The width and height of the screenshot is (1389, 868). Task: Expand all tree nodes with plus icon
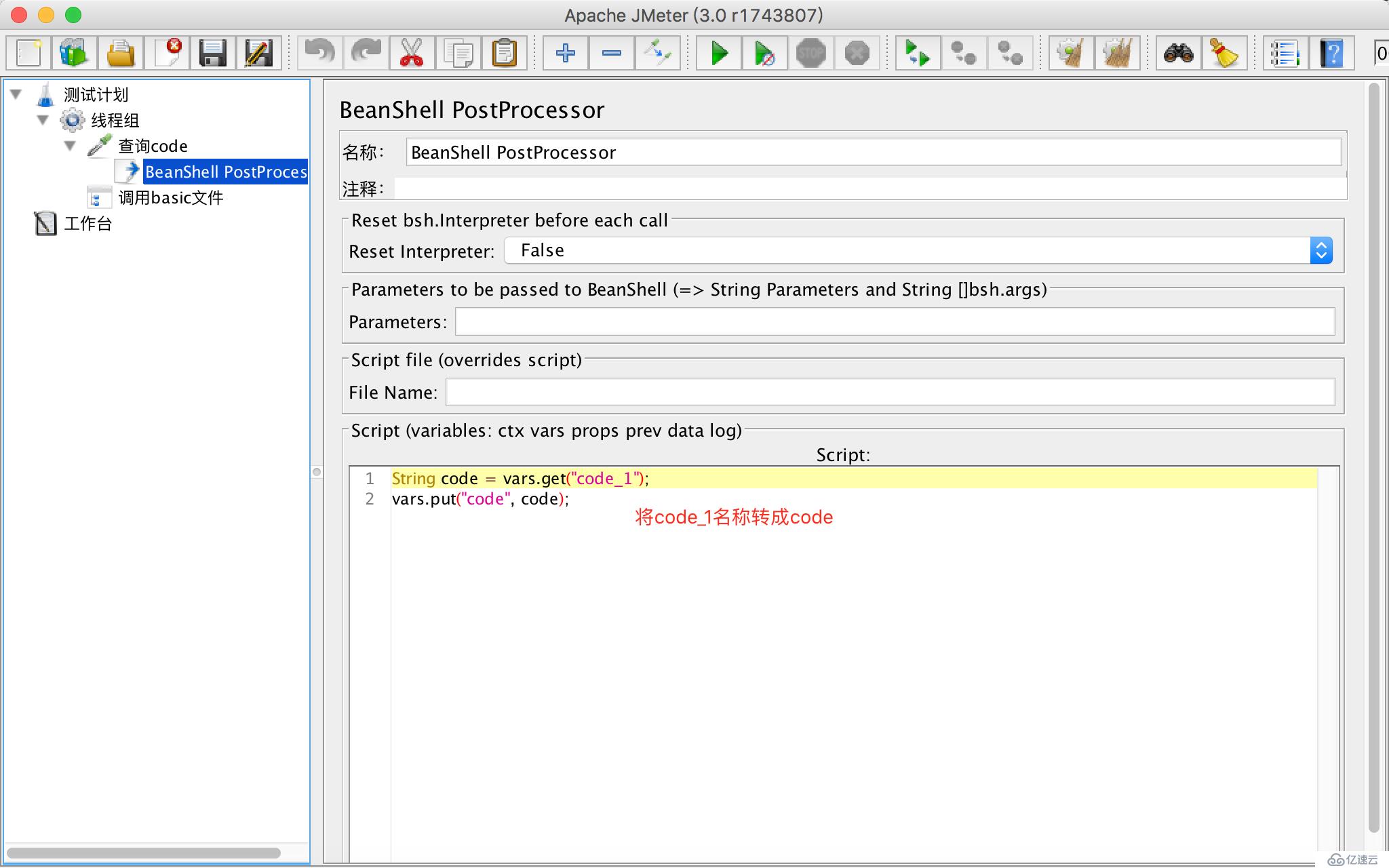[x=566, y=53]
